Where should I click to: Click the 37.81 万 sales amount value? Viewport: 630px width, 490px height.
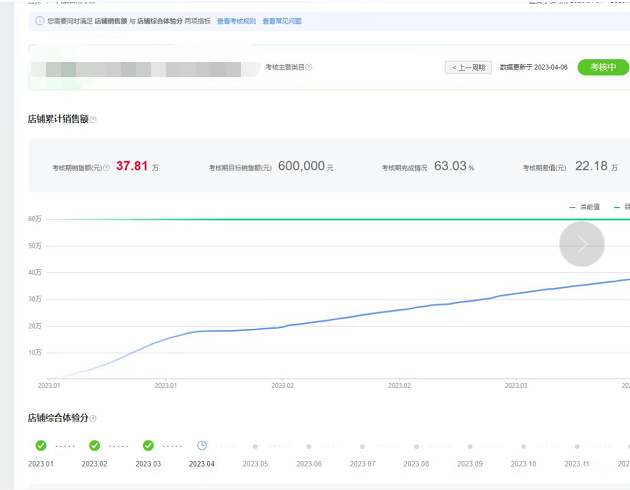point(132,166)
